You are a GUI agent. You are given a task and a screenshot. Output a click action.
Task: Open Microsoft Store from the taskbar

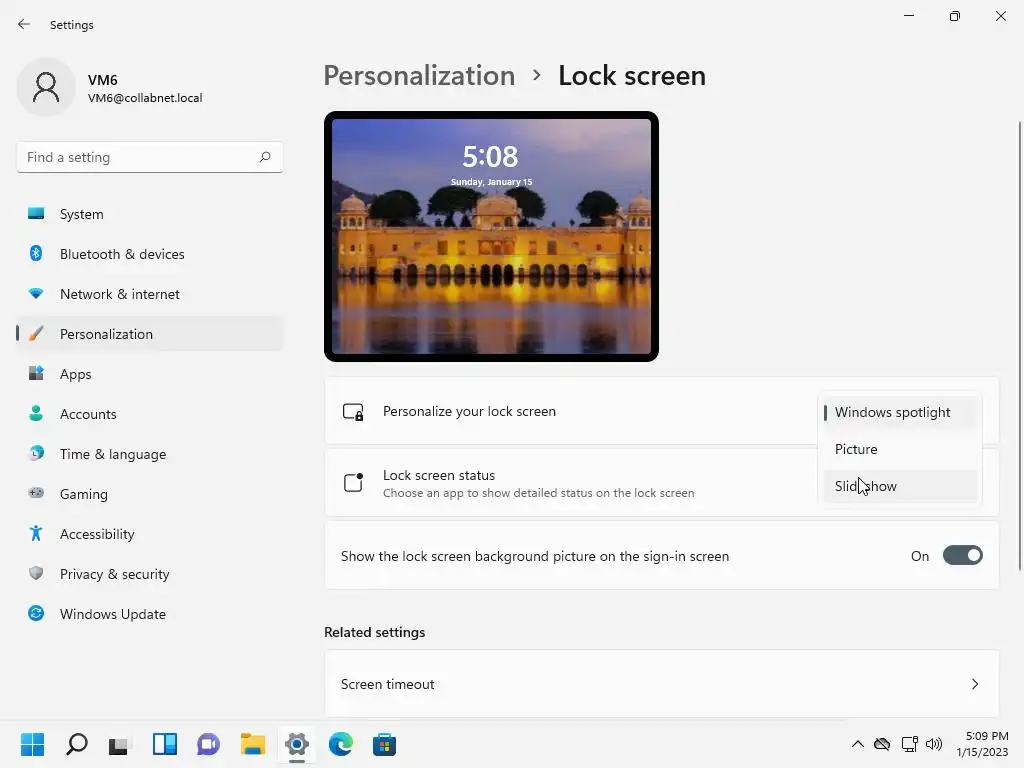384,744
